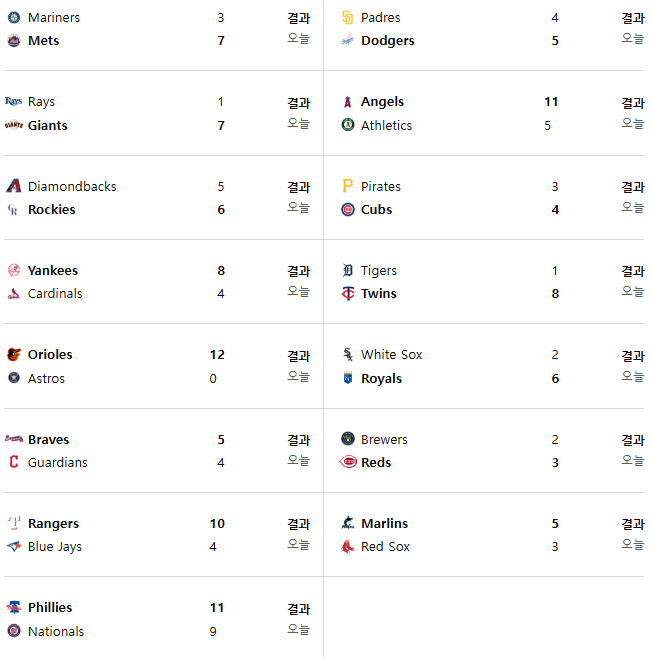Select the Nationals team name
Screen dimensions: 652x657
click(56, 631)
